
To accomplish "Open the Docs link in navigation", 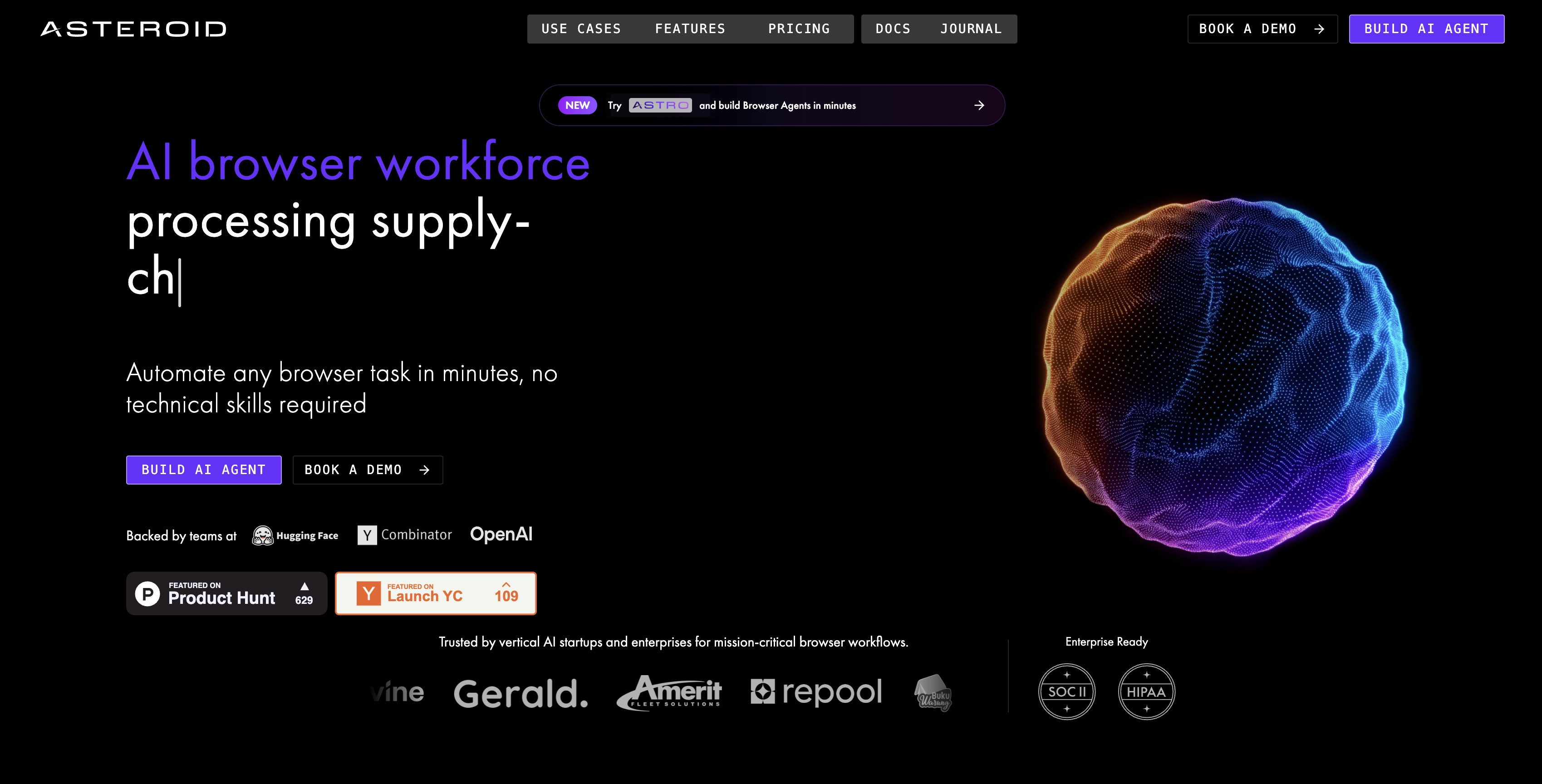I will click(893, 29).
